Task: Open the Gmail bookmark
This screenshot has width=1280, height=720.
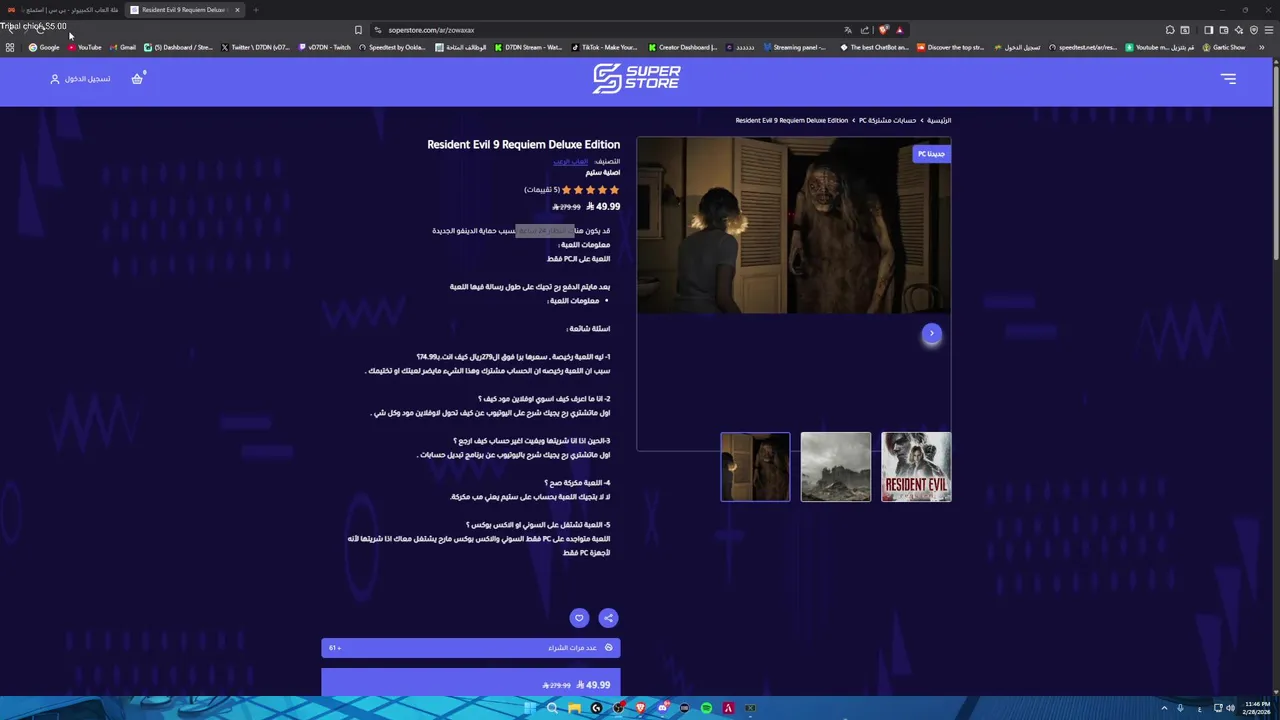Action: click(x=123, y=47)
